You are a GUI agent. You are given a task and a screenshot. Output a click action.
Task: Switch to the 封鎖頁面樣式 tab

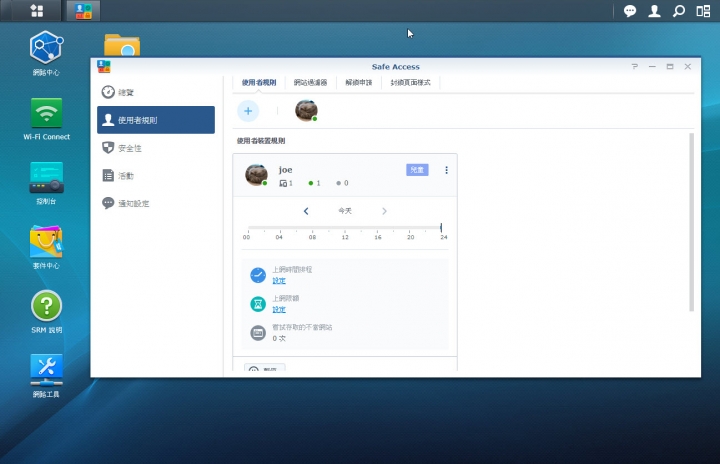pos(411,83)
